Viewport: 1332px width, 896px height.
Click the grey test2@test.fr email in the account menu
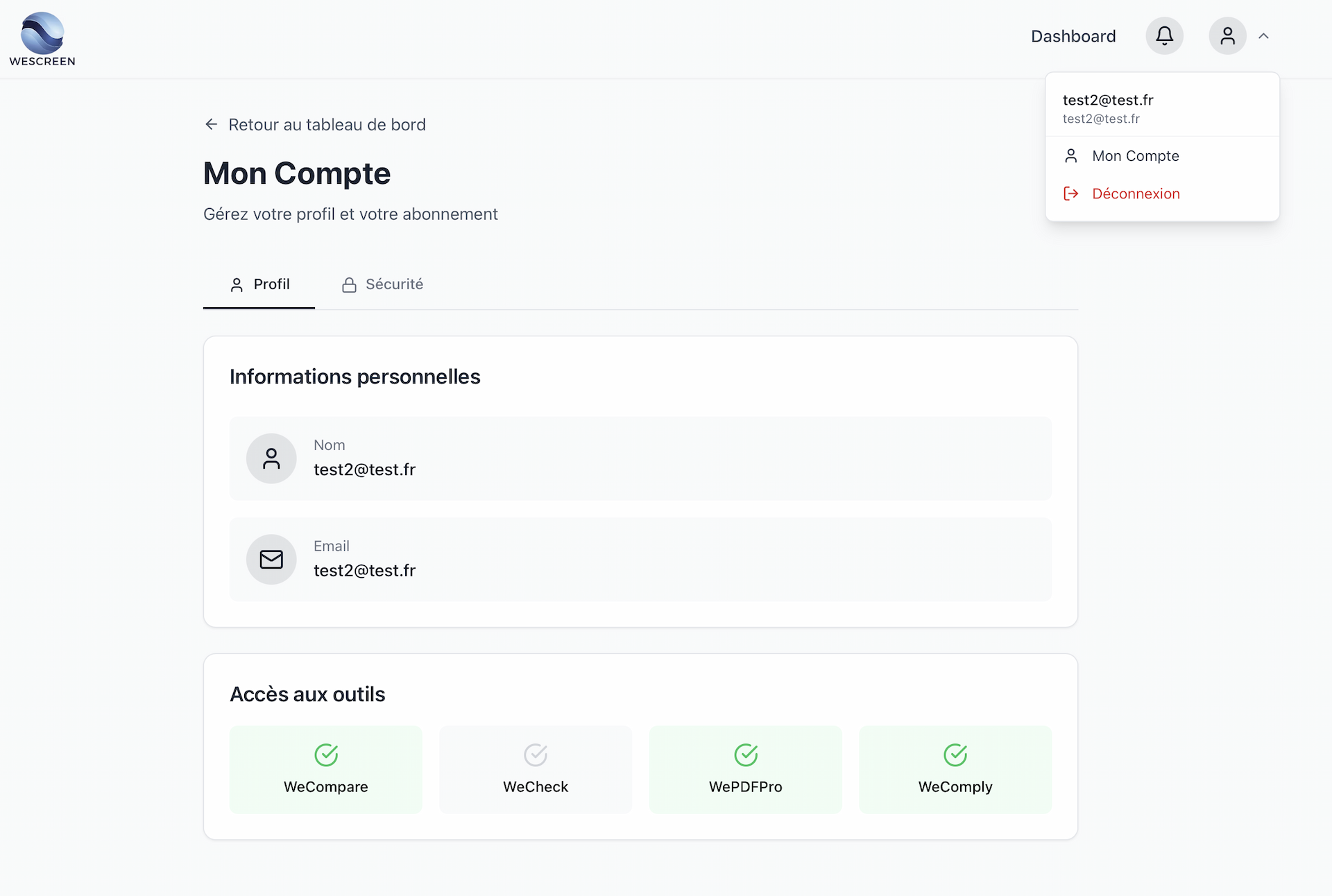click(1101, 119)
